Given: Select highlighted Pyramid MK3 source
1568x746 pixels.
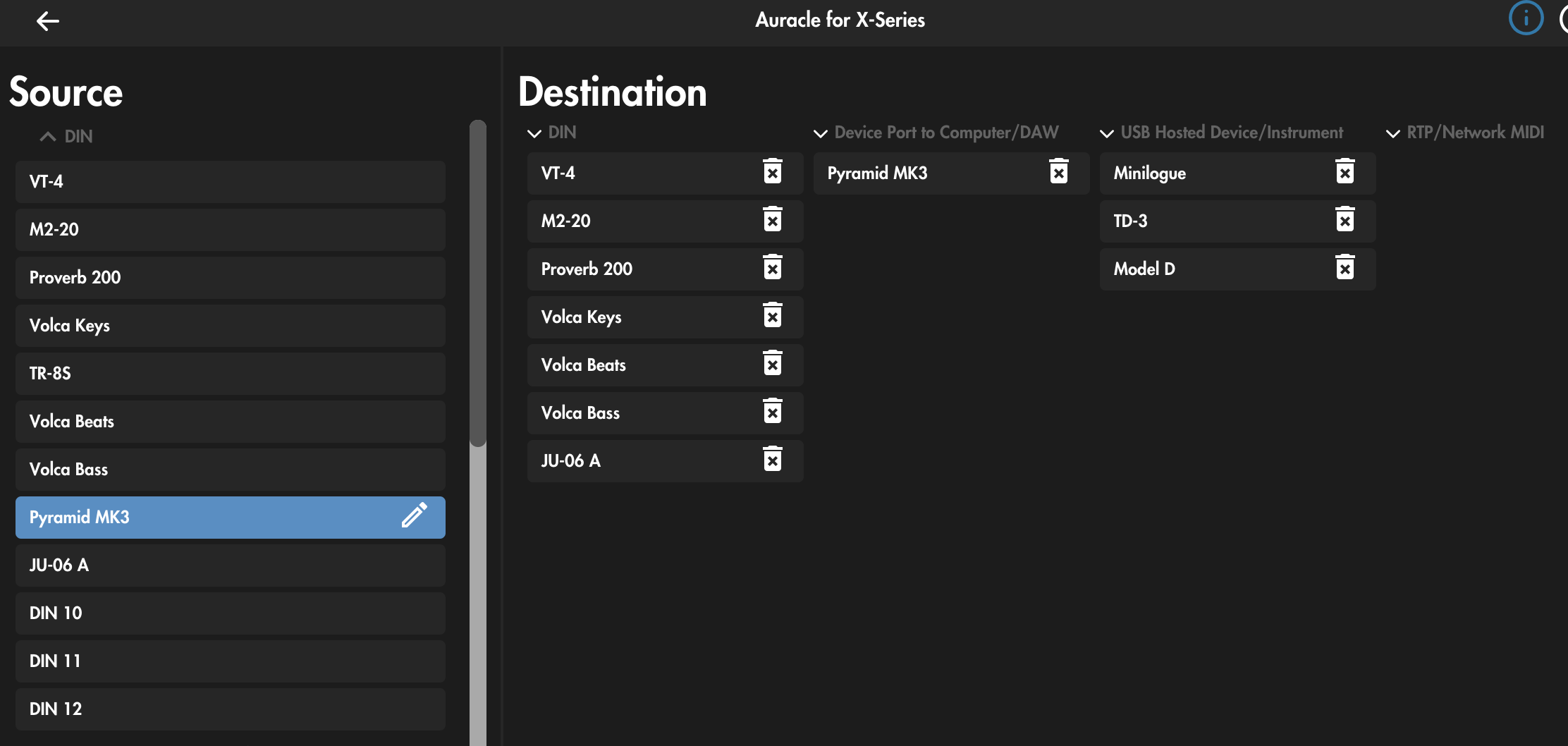Looking at the screenshot, I should coord(231,518).
